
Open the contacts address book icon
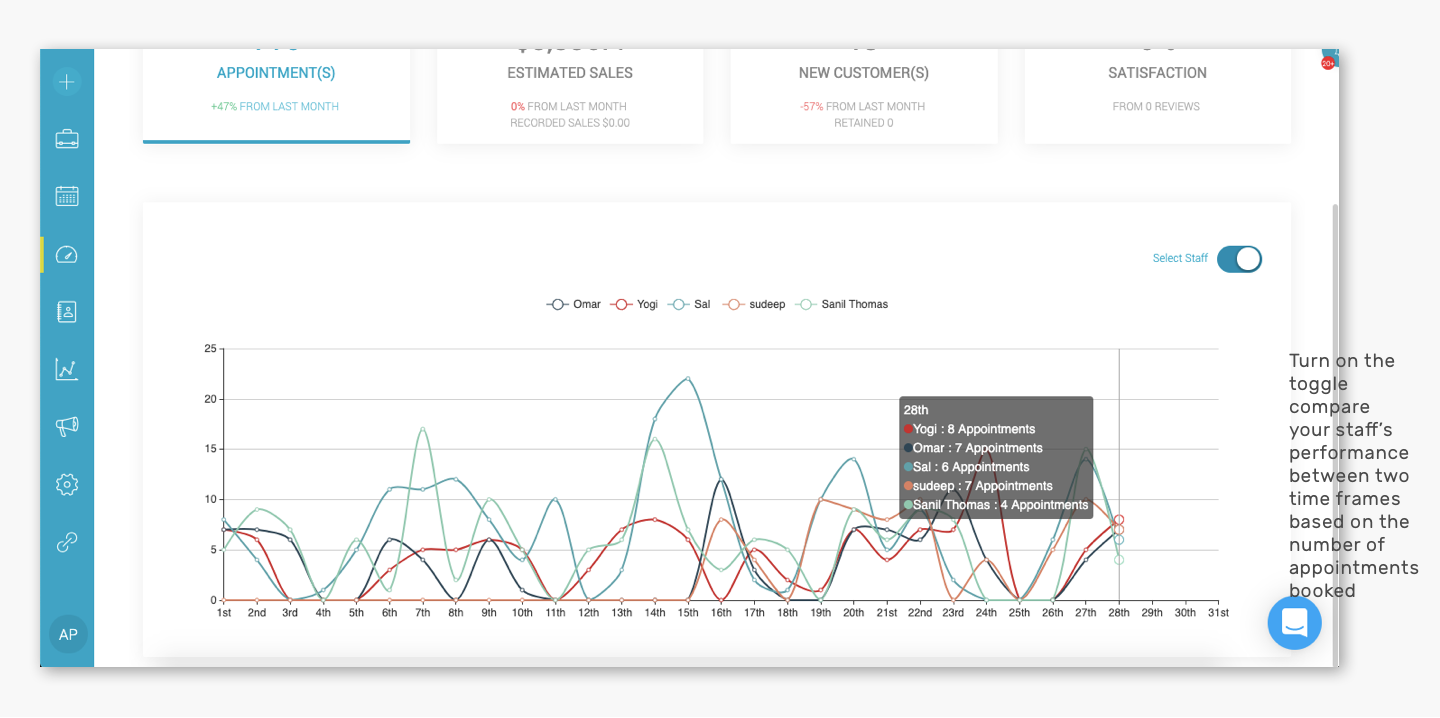(67, 312)
